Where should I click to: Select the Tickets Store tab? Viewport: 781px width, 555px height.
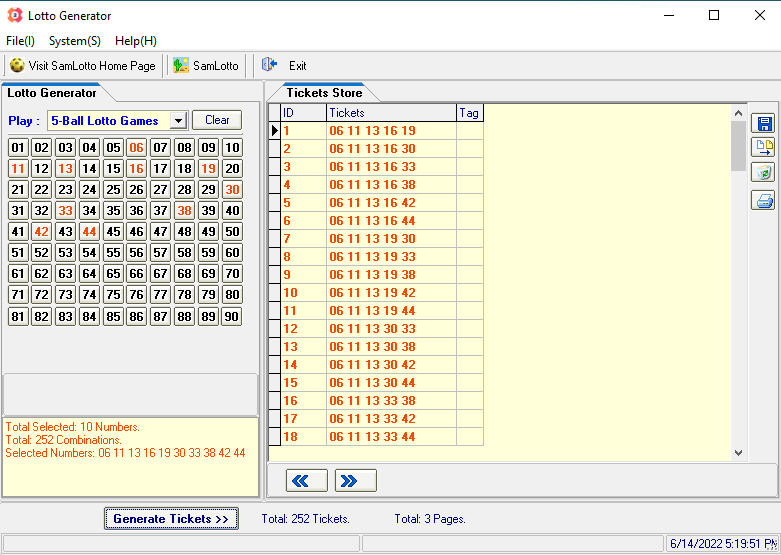324,93
